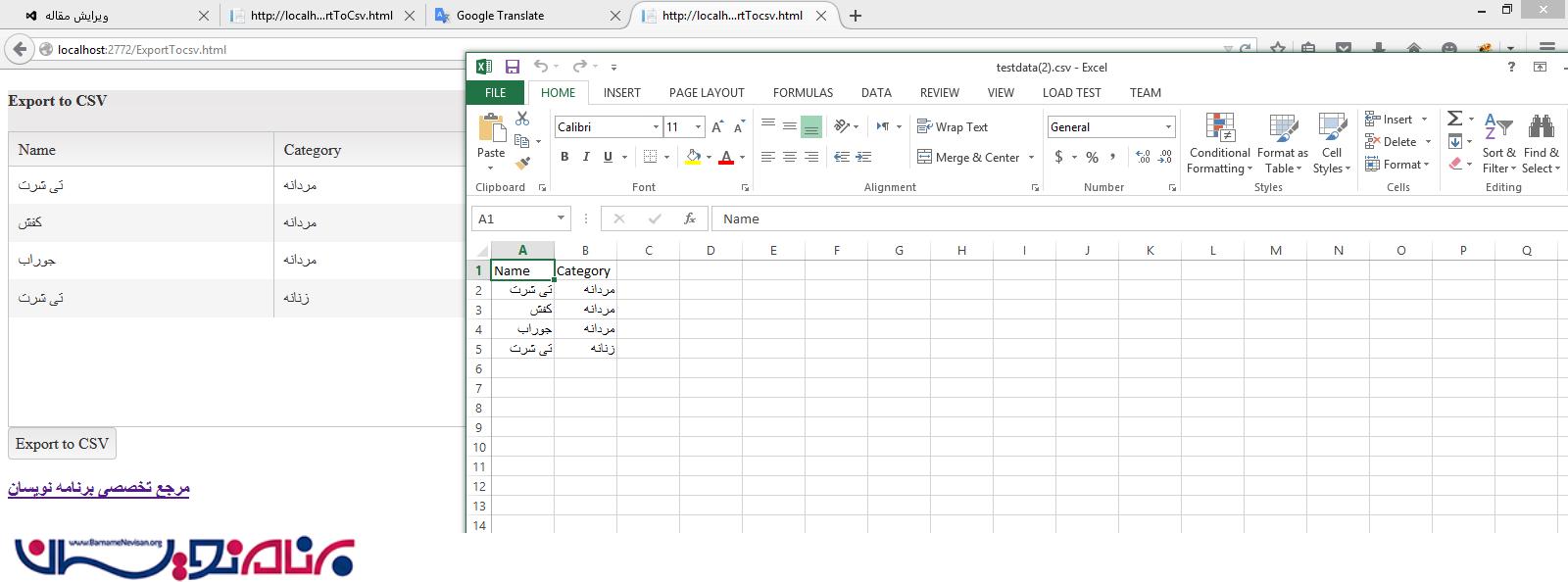The width and height of the screenshot is (1568, 582).
Task: Expand the General number format dropdown
Action: (1168, 127)
